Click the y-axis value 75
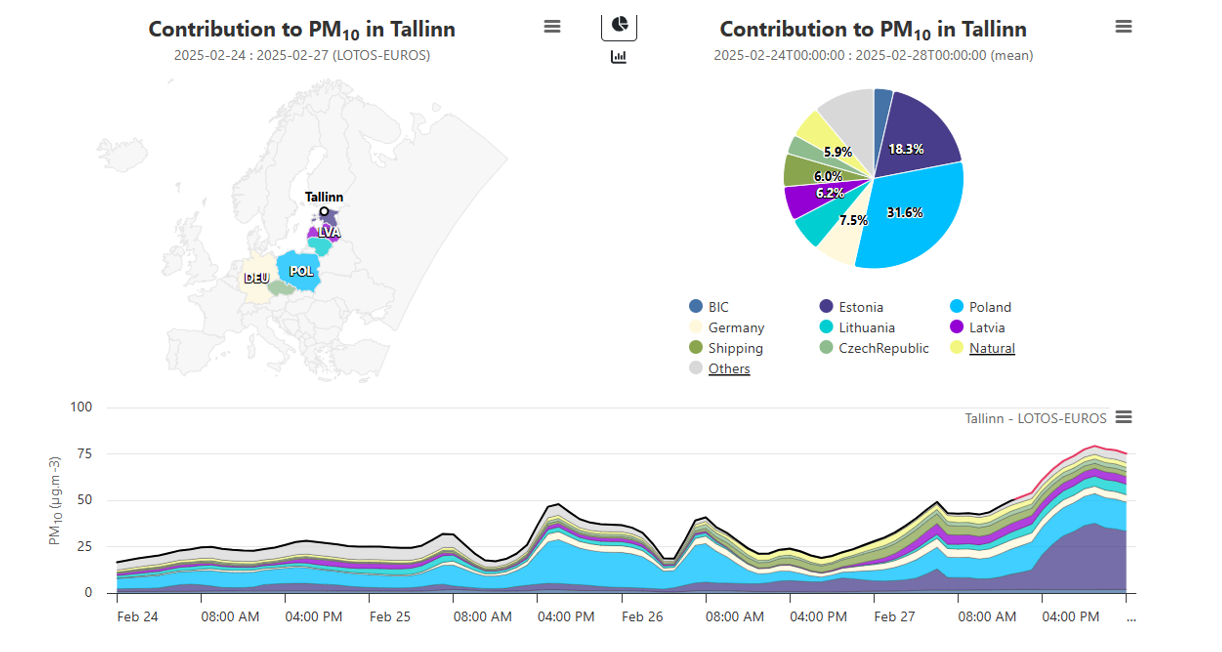 pyautogui.click(x=84, y=453)
